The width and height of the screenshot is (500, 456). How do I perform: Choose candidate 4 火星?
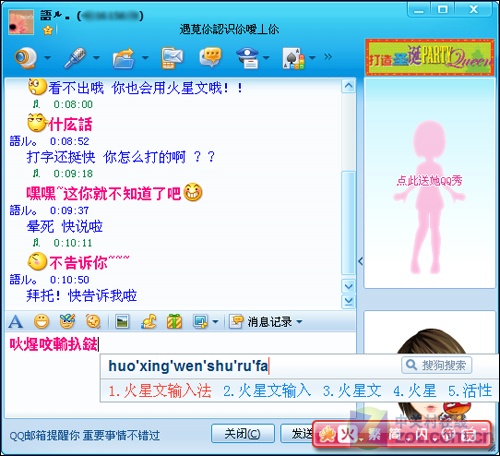tap(415, 391)
